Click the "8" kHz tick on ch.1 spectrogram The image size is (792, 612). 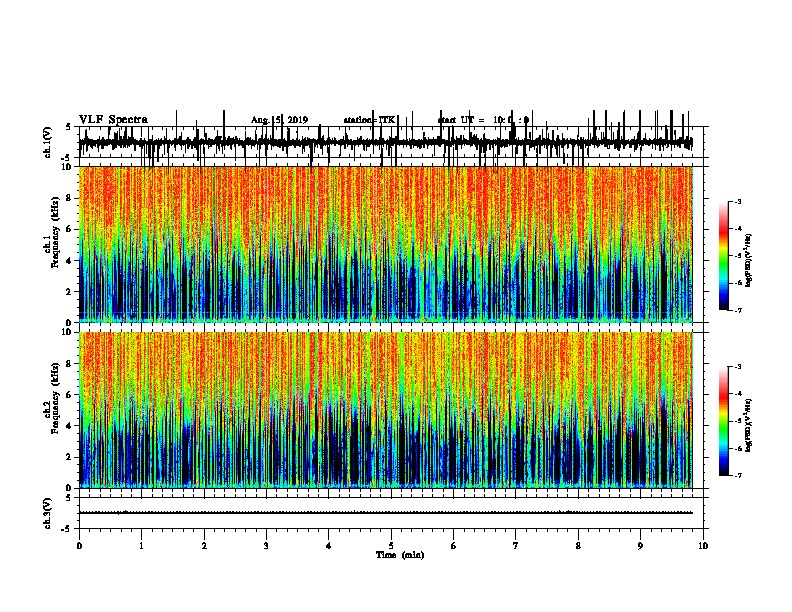pos(69,198)
